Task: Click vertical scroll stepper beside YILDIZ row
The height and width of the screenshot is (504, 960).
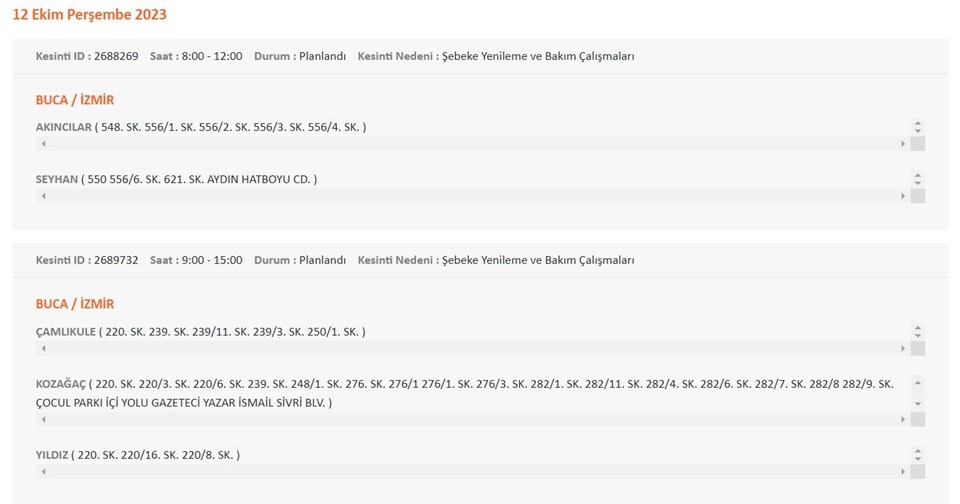Action: click(x=917, y=455)
